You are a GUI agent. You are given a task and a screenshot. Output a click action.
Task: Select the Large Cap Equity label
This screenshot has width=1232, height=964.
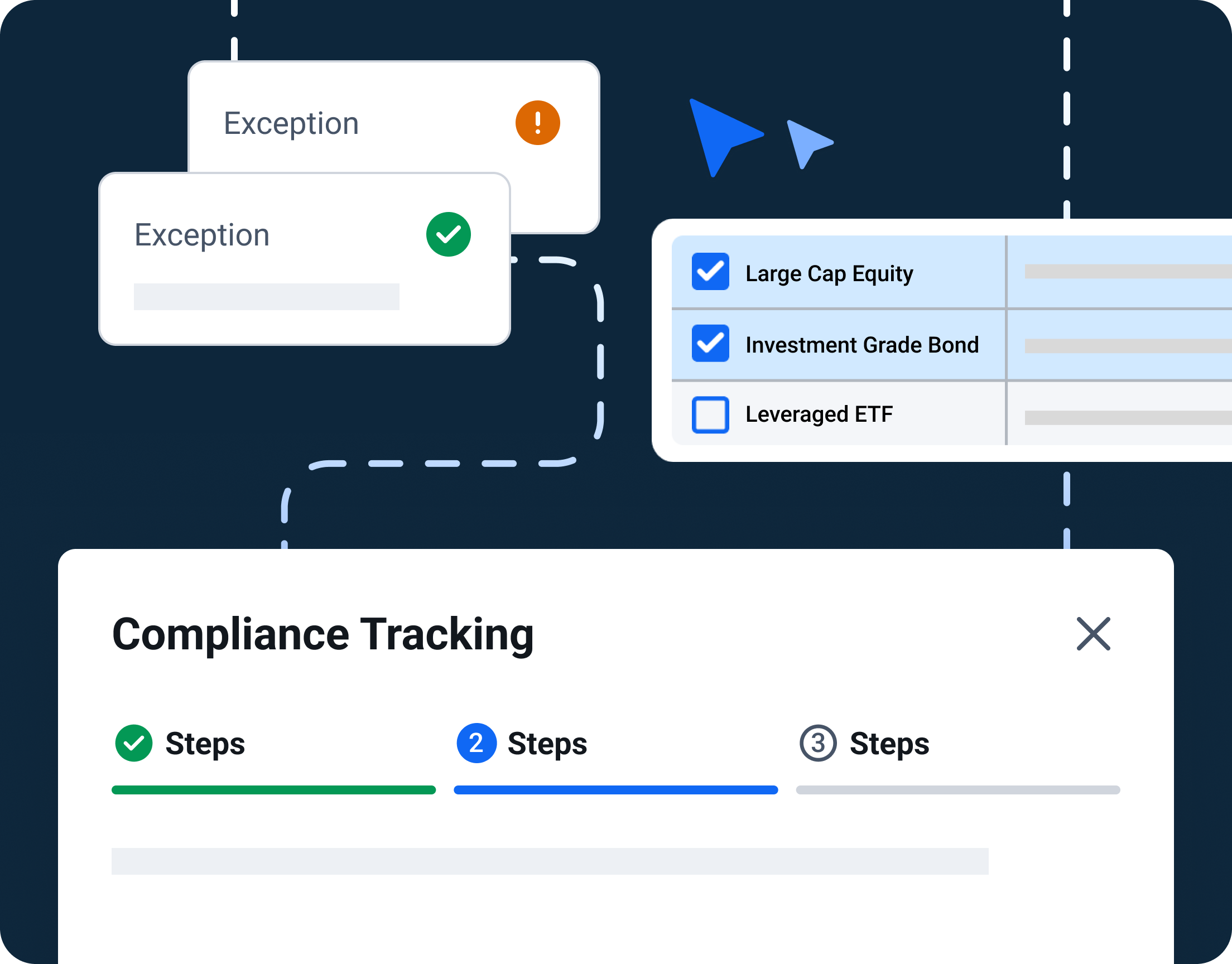[829, 273]
